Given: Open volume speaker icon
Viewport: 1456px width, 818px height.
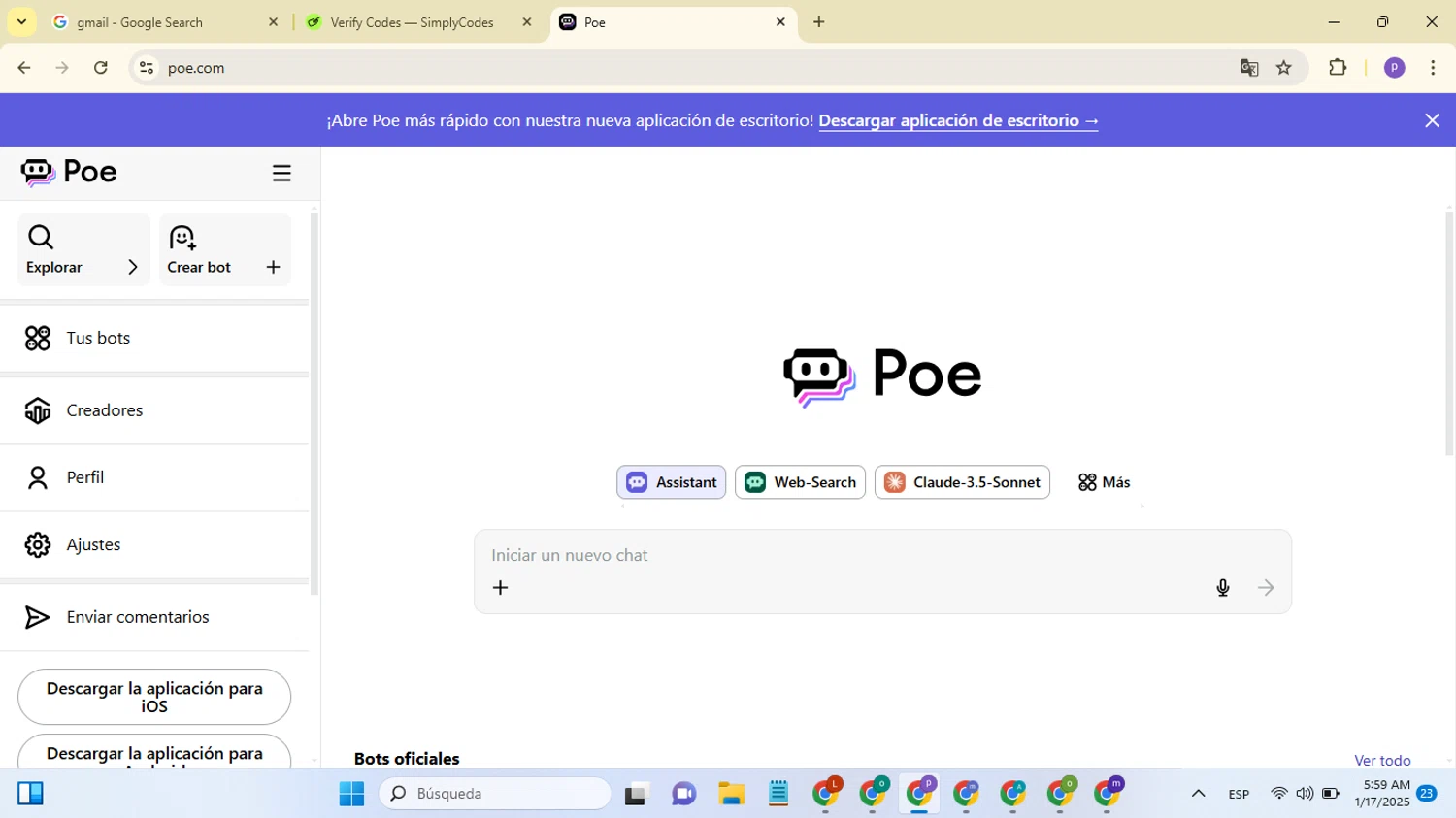Looking at the screenshot, I should click(x=1305, y=794).
